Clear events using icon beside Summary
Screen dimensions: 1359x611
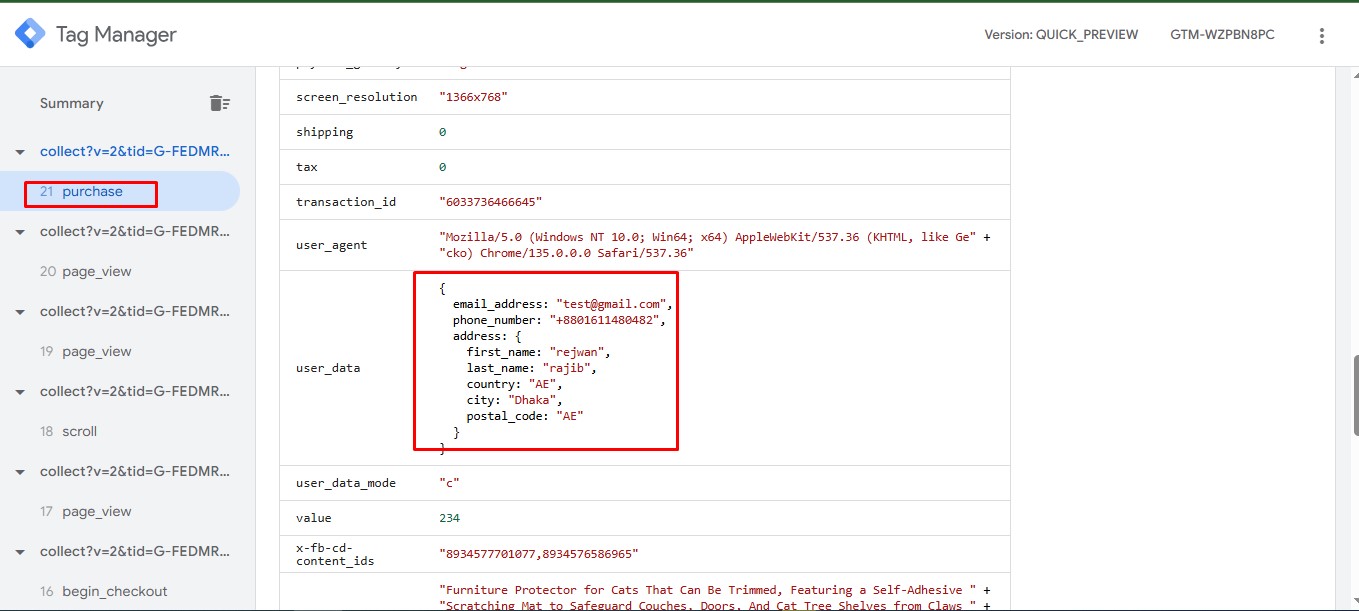tap(219, 103)
